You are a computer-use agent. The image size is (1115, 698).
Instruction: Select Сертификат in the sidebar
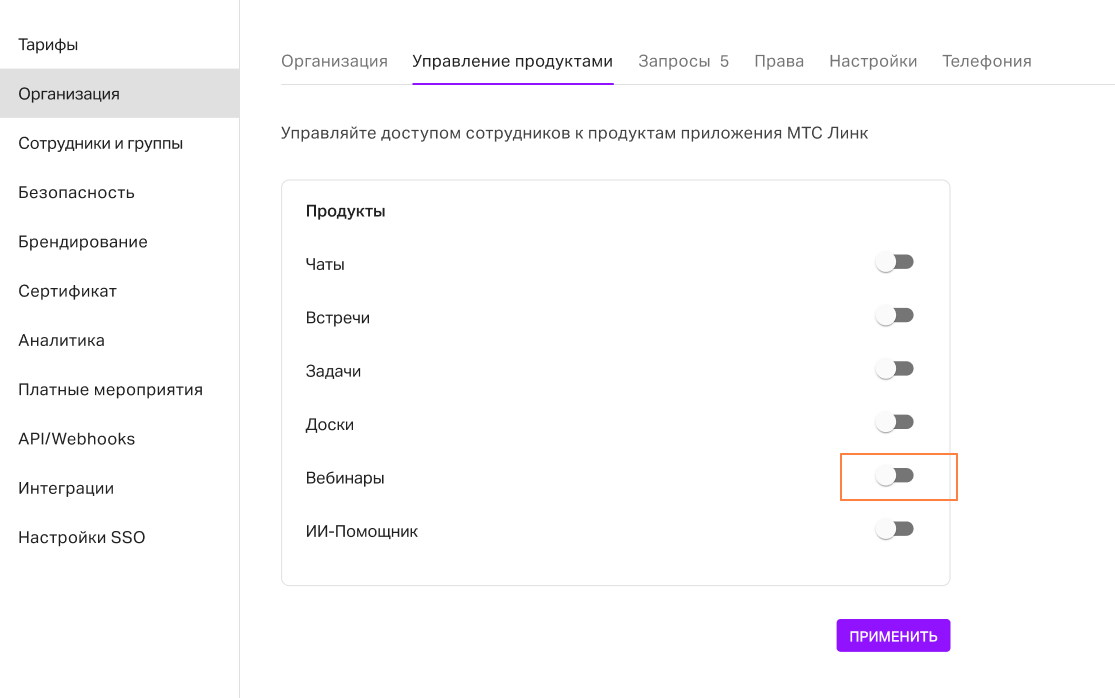click(67, 291)
